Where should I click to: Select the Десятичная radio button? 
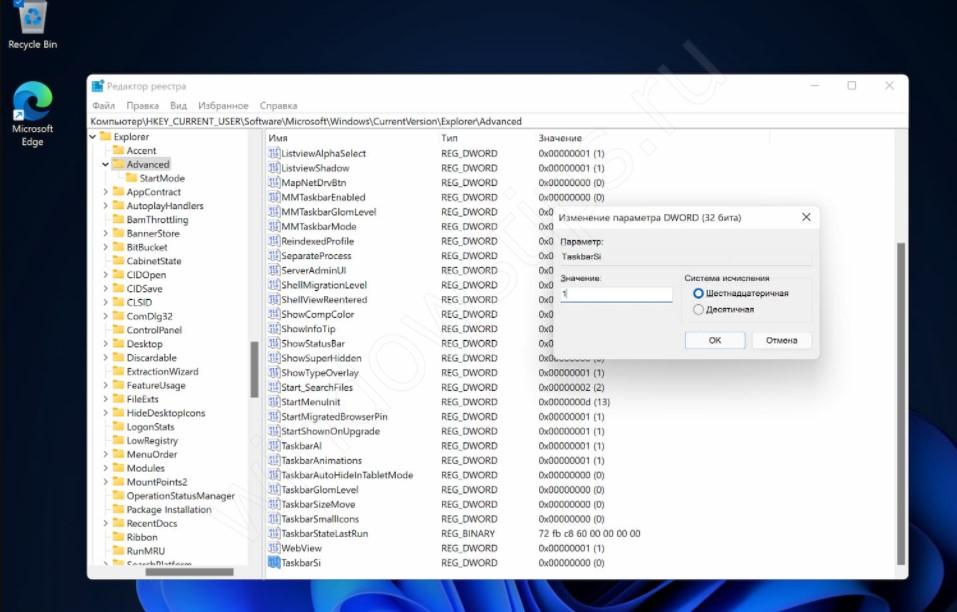pos(698,310)
